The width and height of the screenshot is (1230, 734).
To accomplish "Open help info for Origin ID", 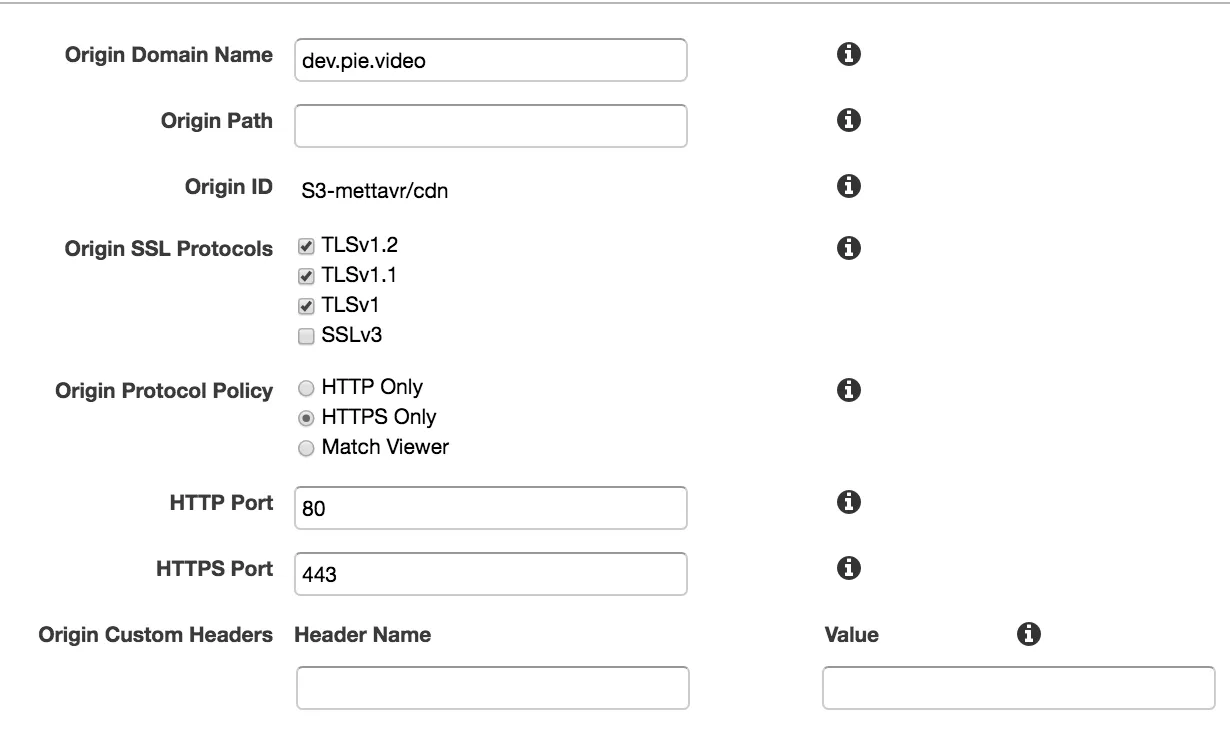I will [848, 185].
